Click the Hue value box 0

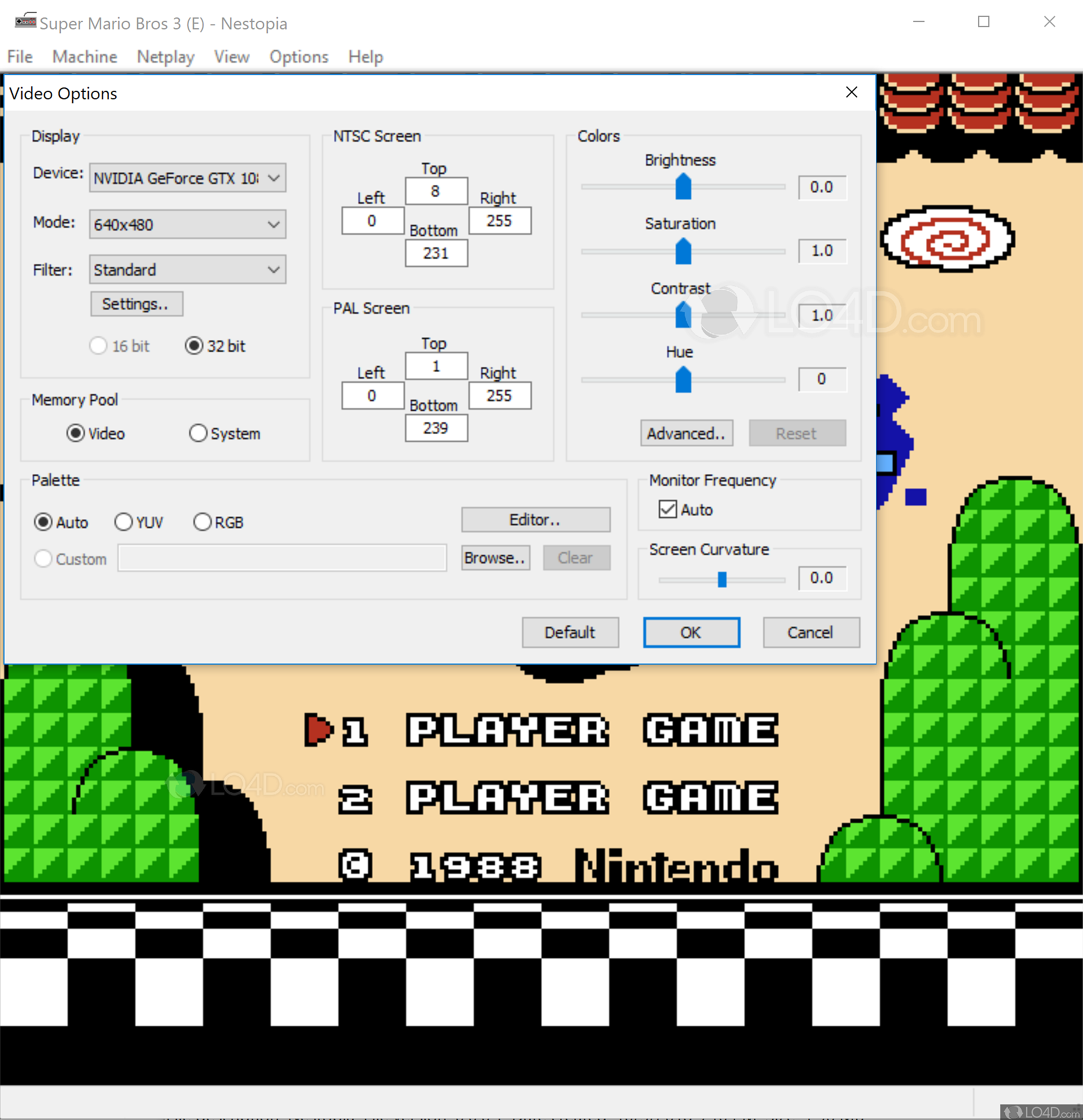(x=822, y=379)
